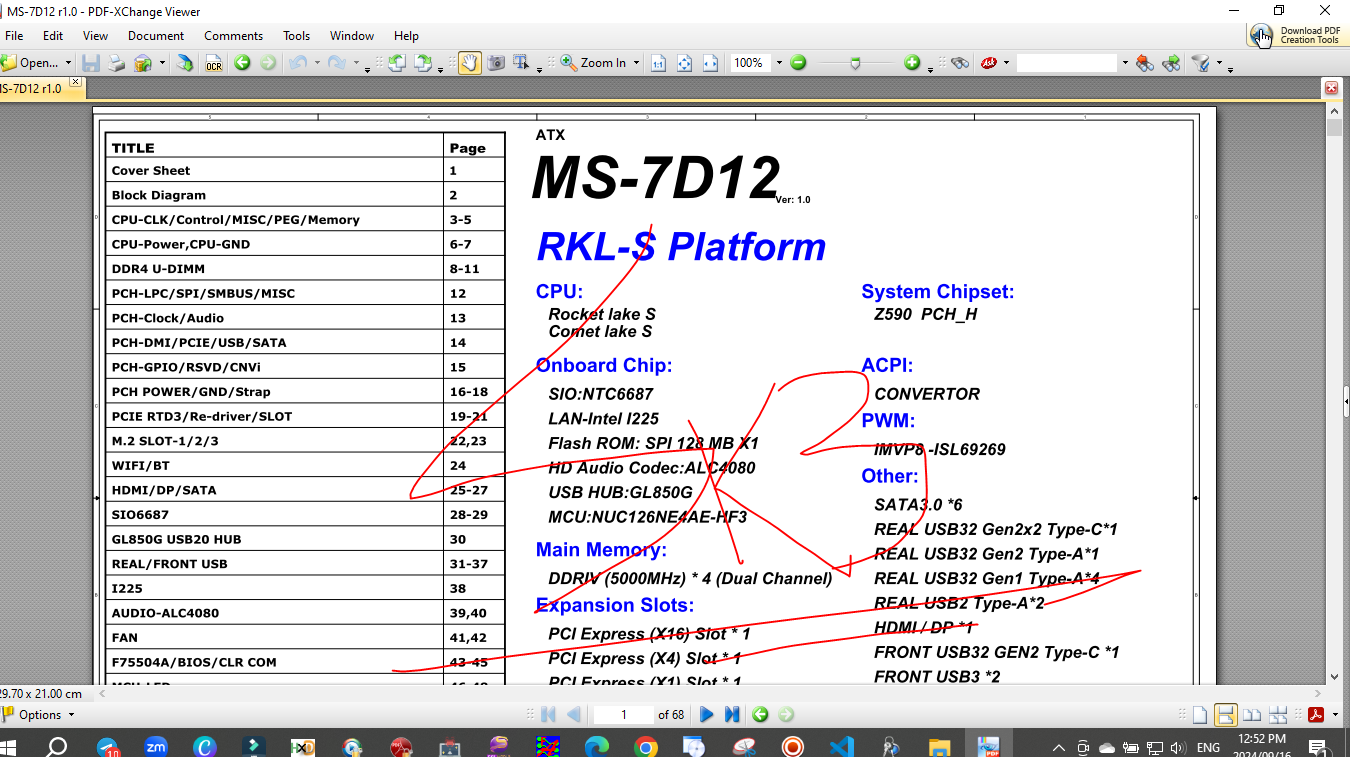Screen dimensions: 1350x757
Task: Open the View menu
Action: [x=96, y=35]
